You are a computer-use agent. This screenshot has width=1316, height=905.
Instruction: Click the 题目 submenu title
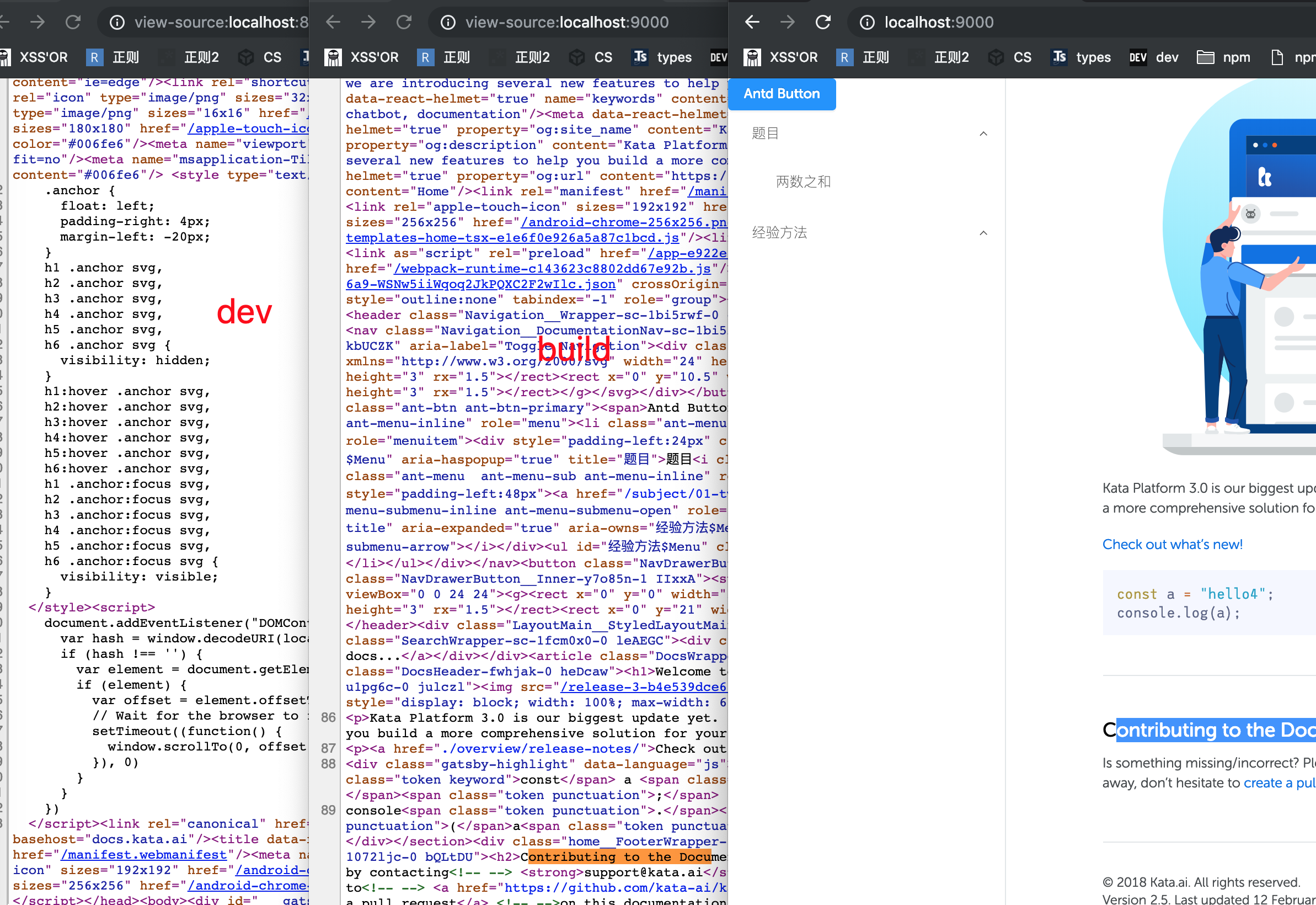pyautogui.click(x=764, y=133)
